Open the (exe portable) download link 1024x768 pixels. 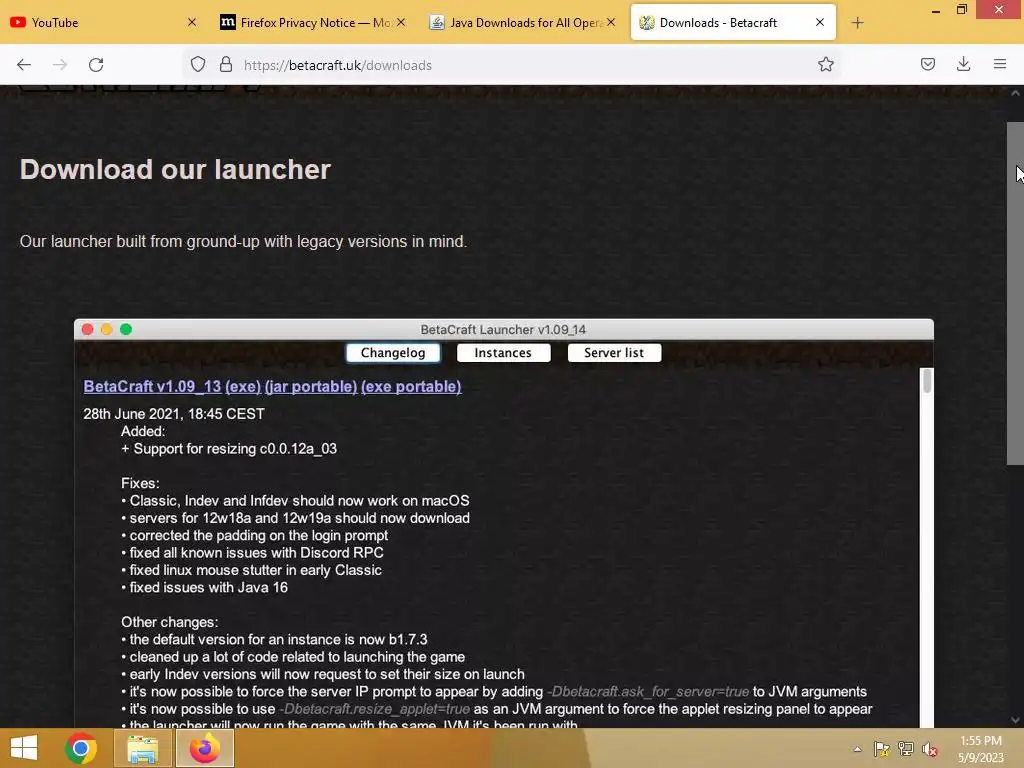[411, 387]
